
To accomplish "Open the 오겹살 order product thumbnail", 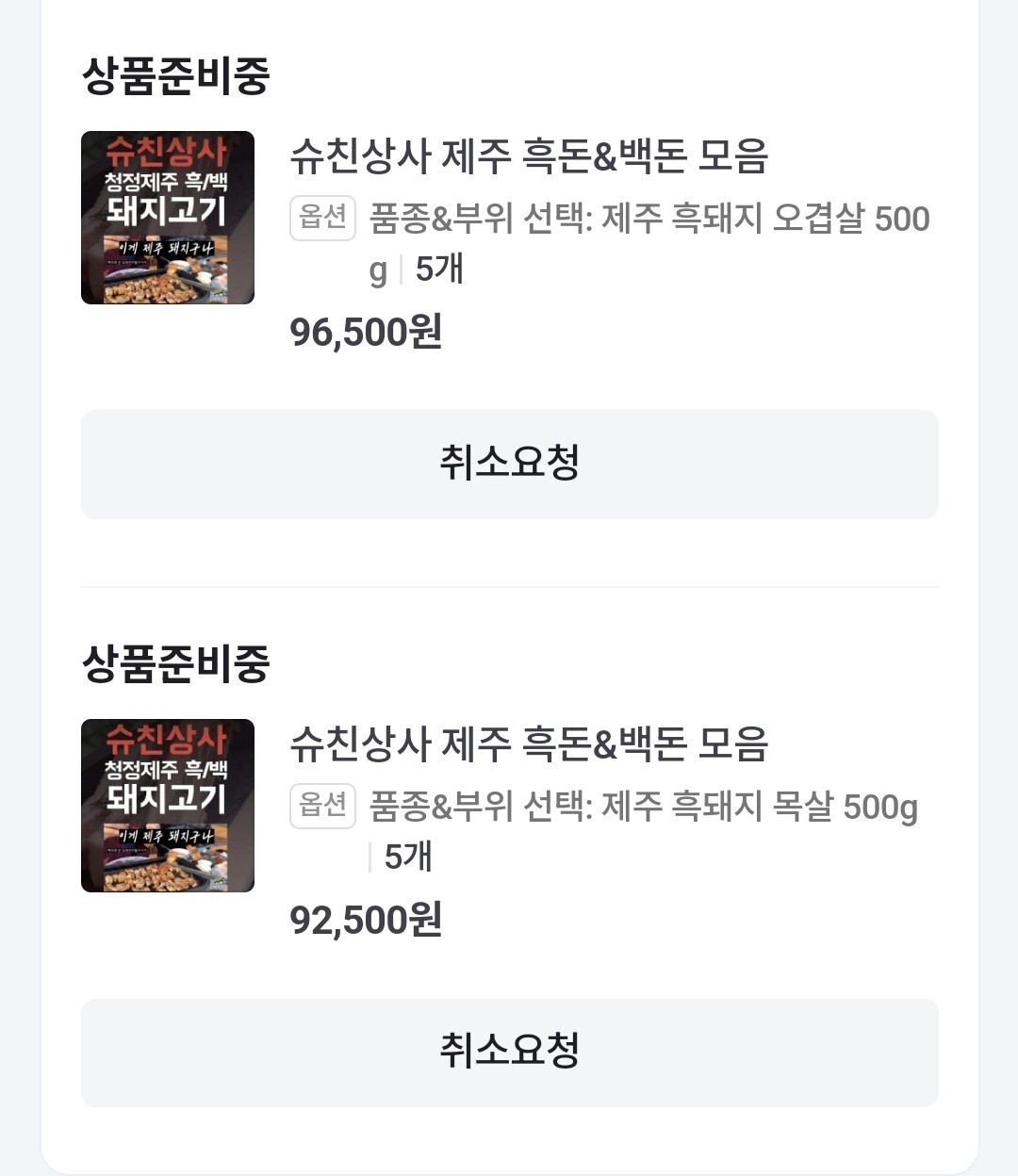I will [x=168, y=218].
